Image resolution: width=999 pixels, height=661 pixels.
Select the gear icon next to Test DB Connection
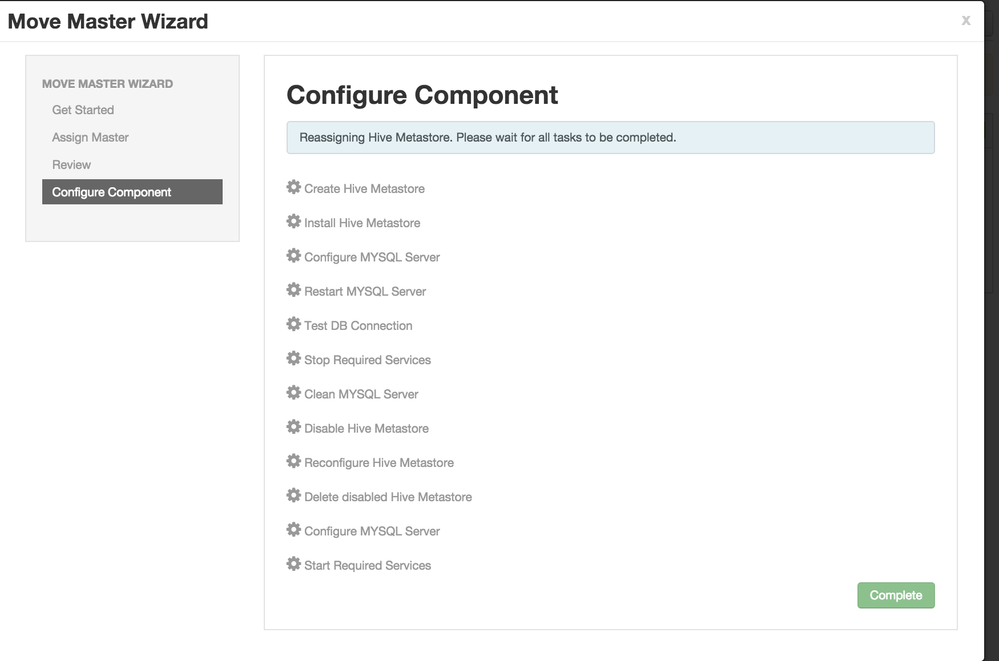click(293, 324)
